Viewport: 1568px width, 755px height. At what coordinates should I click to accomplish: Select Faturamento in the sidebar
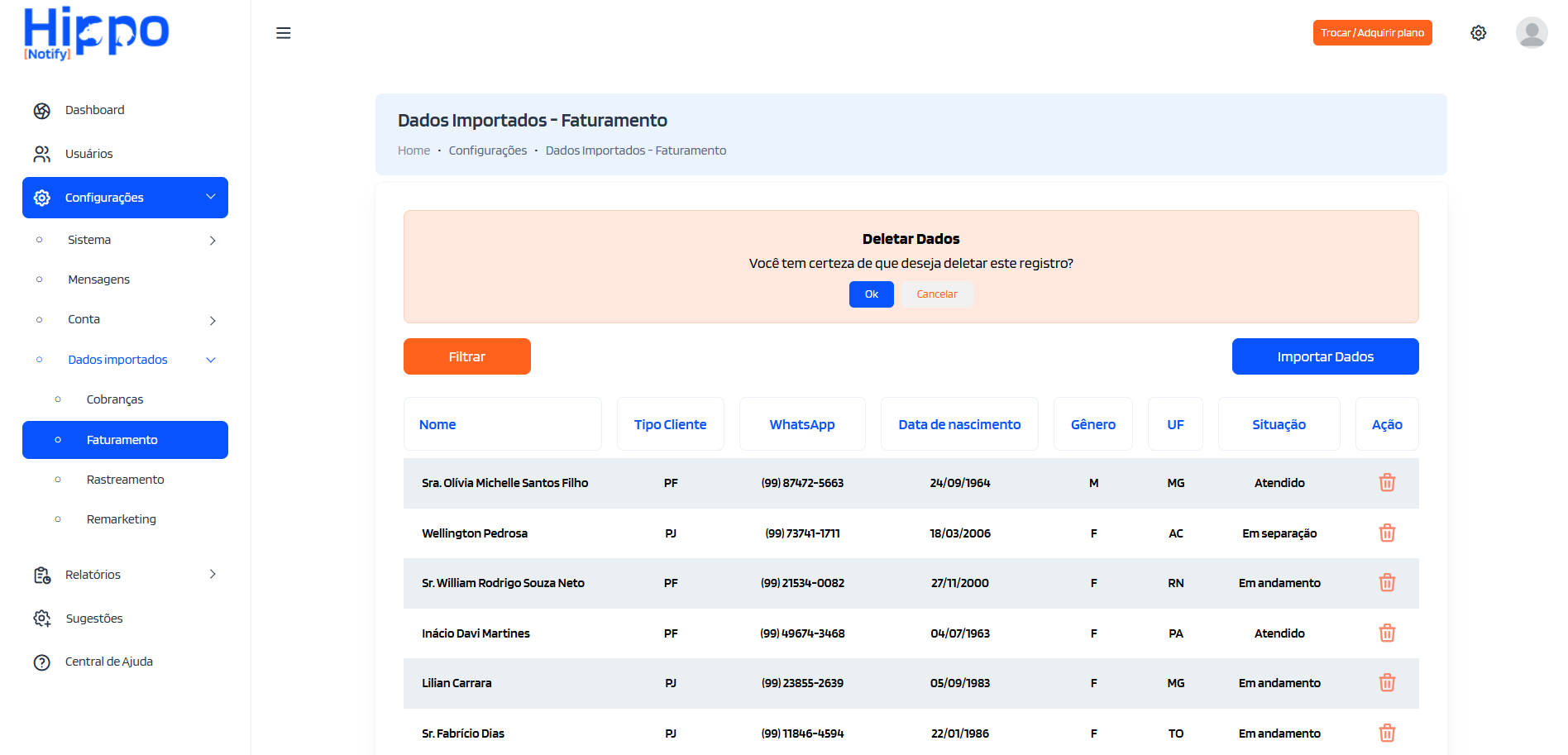pos(125,440)
